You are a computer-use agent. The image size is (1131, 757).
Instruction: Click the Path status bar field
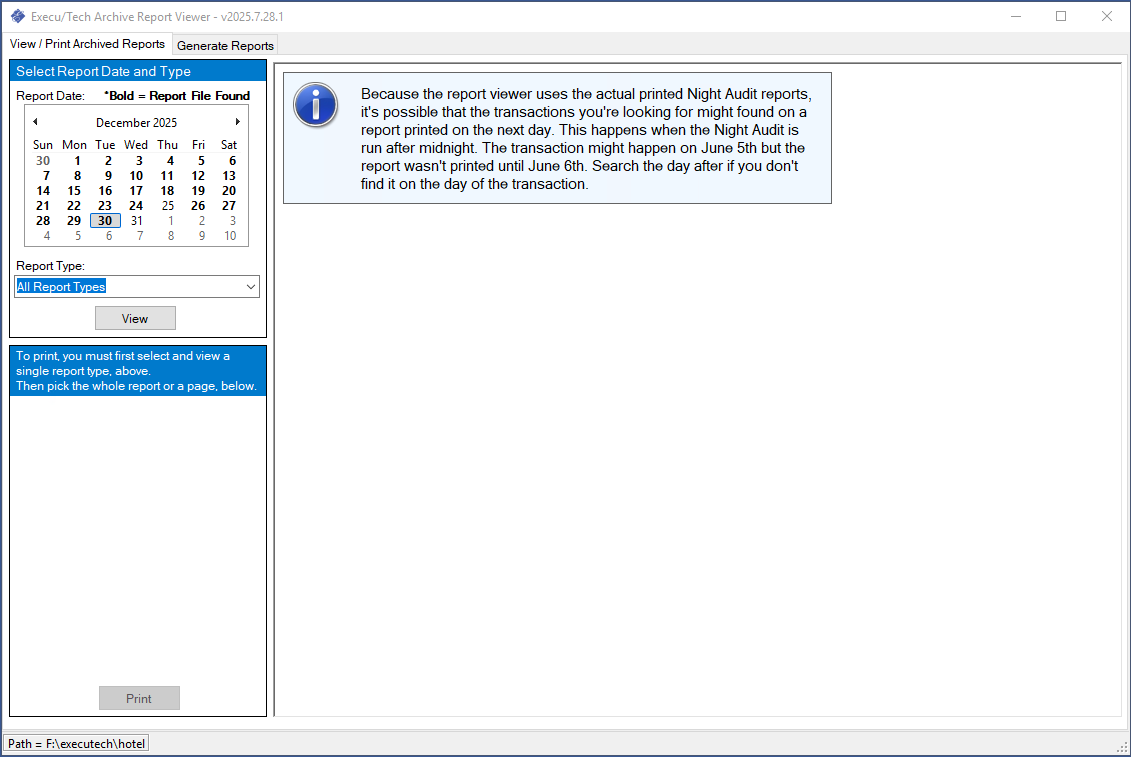[76, 744]
